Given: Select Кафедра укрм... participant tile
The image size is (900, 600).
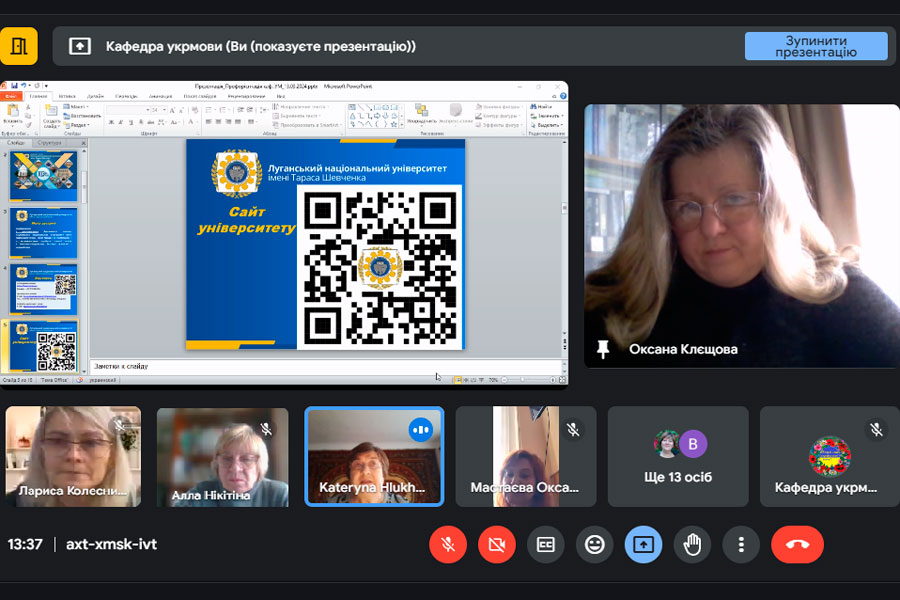Looking at the screenshot, I should coord(830,456).
